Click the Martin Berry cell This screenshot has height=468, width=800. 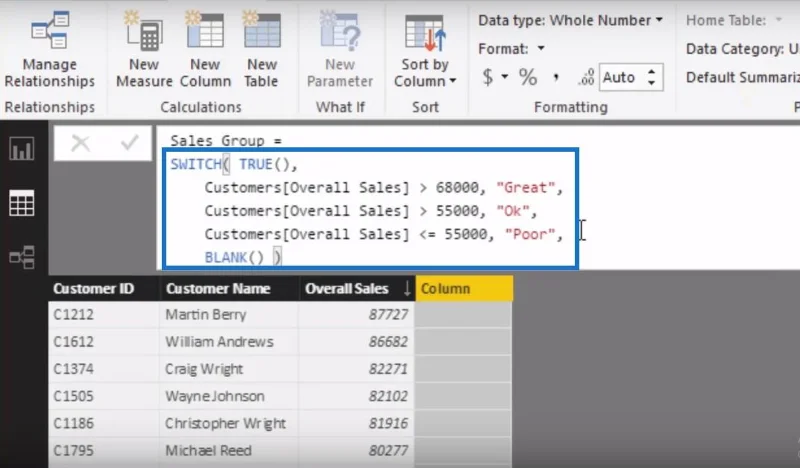point(229,314)
